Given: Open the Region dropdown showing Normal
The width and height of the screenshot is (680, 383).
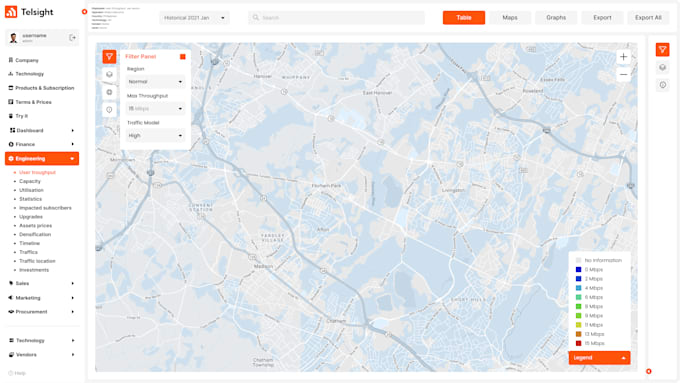Looking at the screenshot, I should tap(155, 82).
